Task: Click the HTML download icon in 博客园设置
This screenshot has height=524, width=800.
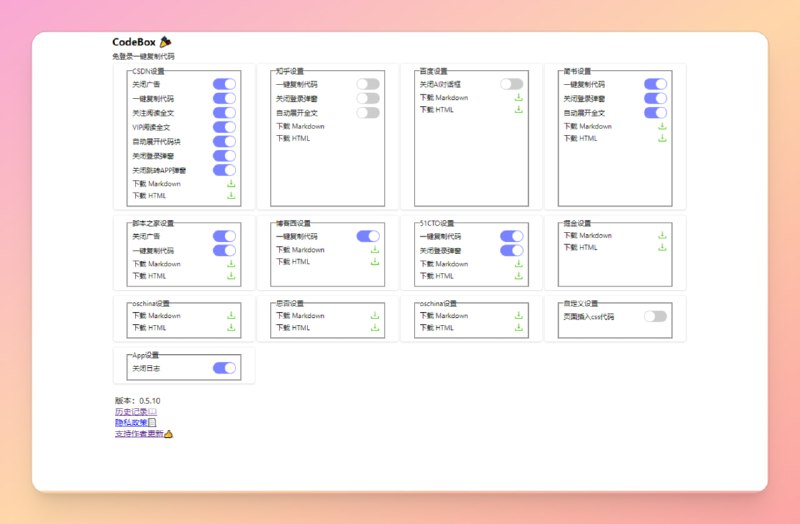Action: click(x=375, y=262)
